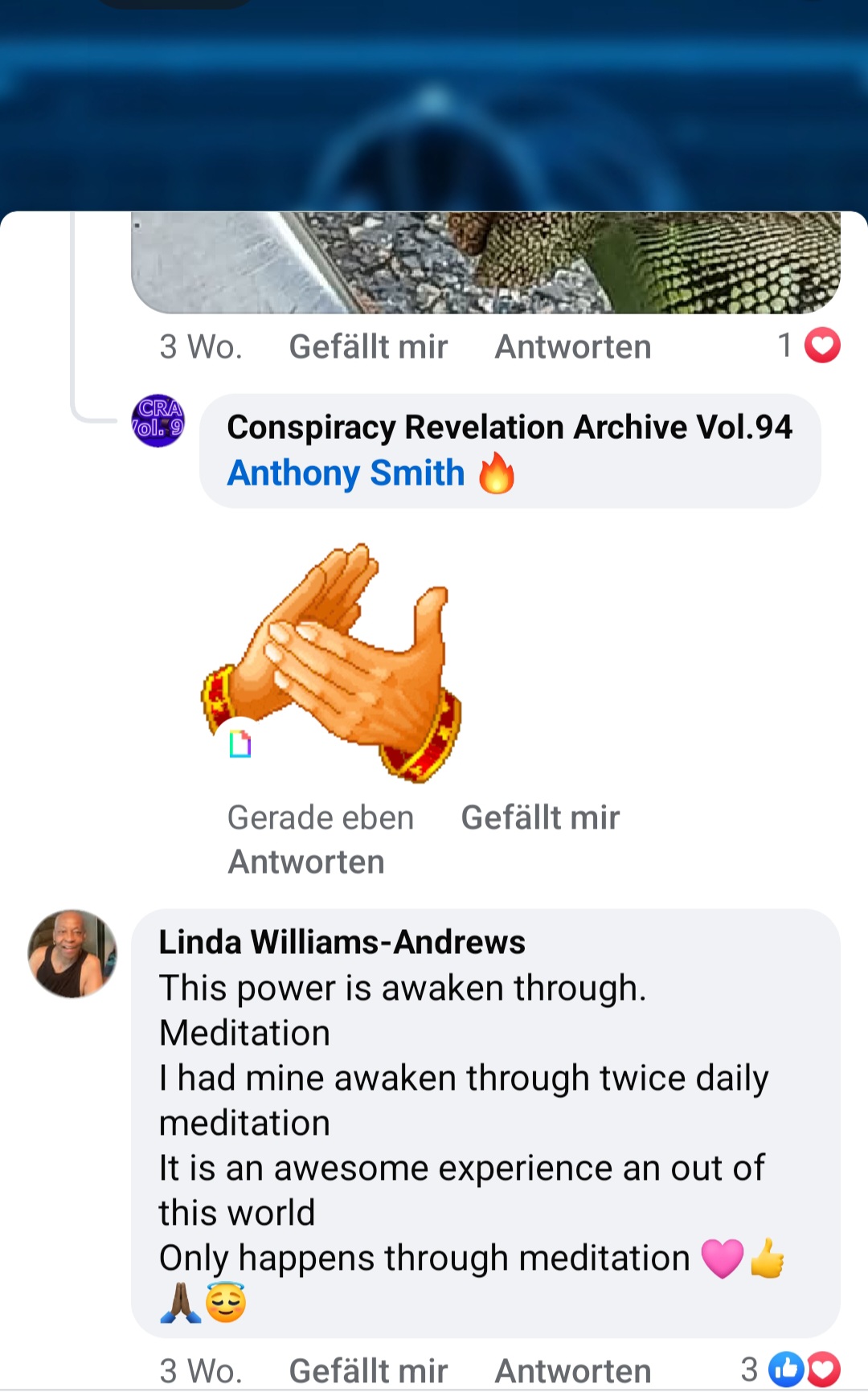This screenshot has width=868, height=1392.
Task: Open Conspiracy Revelation Archive Vol.94 name
Action: click(x=510, y=427)
